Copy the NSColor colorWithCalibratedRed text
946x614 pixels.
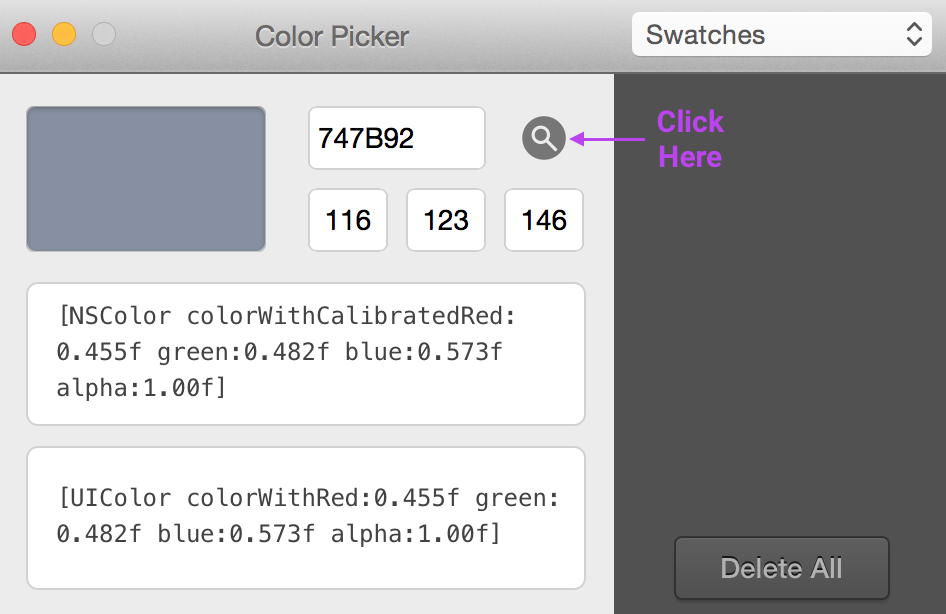(x=306, y=353)
